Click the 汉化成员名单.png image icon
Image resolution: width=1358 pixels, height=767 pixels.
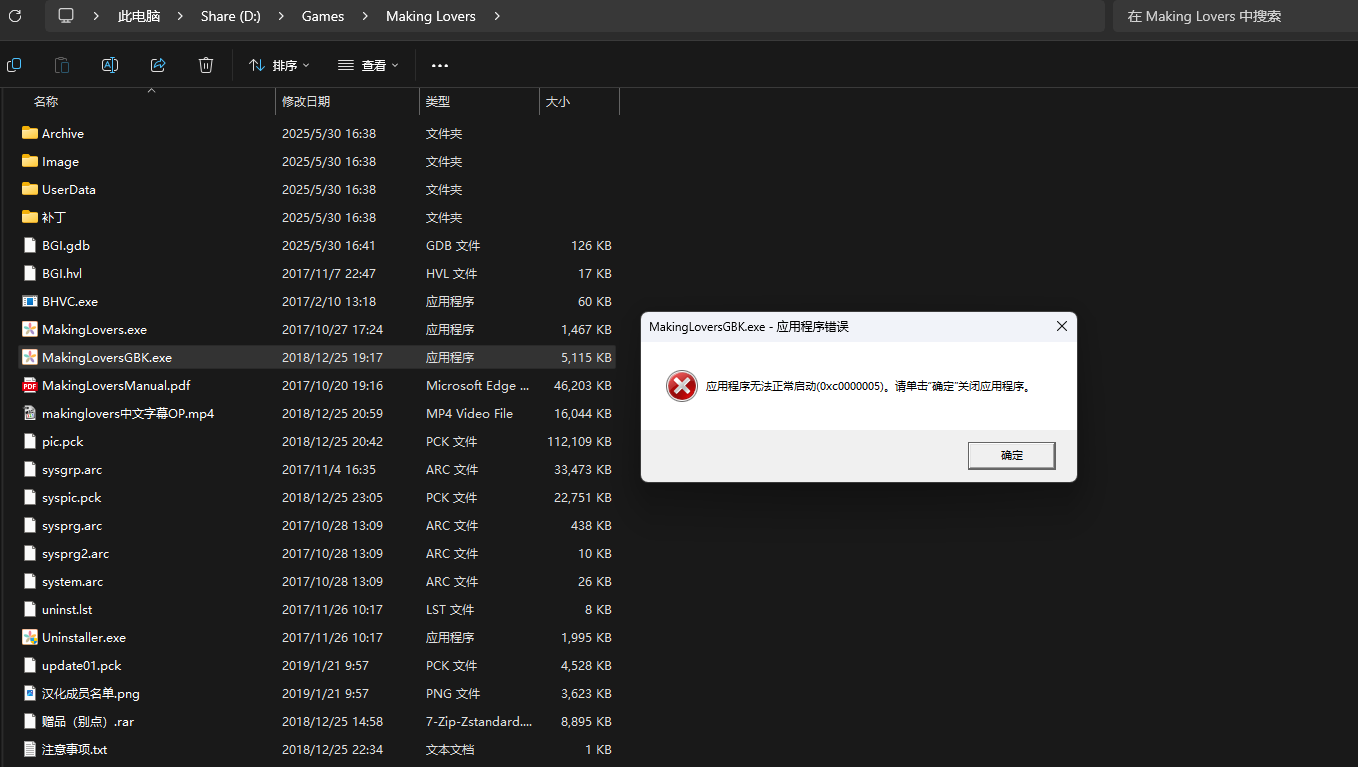point(30,693)
